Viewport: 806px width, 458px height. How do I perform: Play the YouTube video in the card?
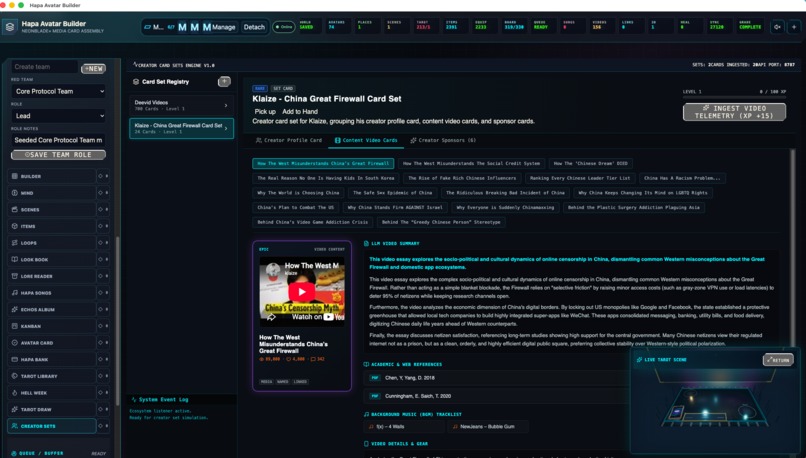click(302, 291)
